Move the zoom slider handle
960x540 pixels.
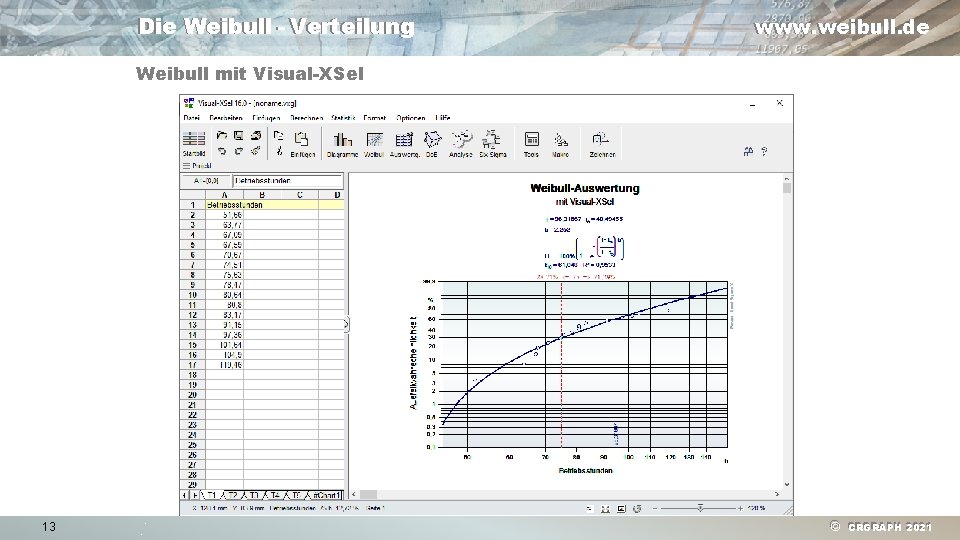(x=700, y=508)
